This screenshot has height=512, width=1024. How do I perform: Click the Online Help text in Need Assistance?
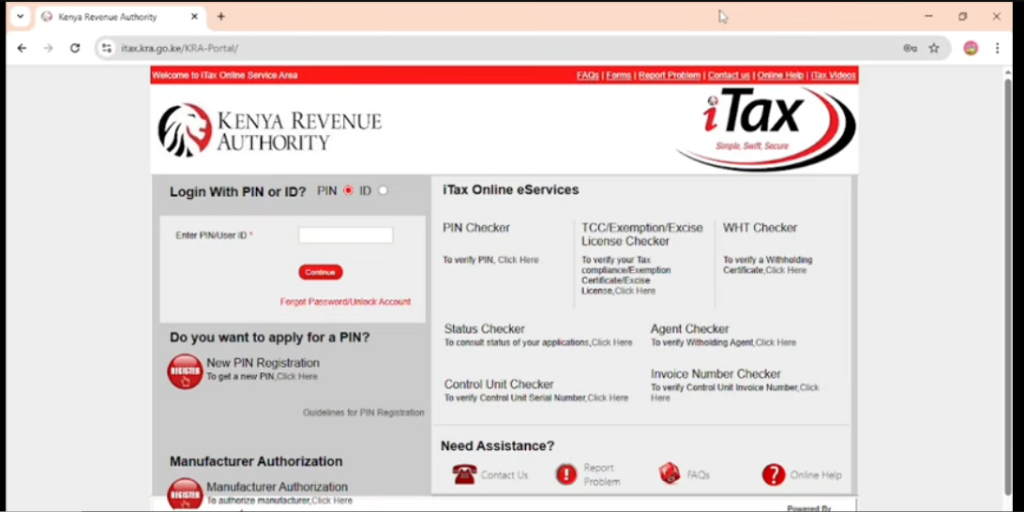click(x=816, y=475)
